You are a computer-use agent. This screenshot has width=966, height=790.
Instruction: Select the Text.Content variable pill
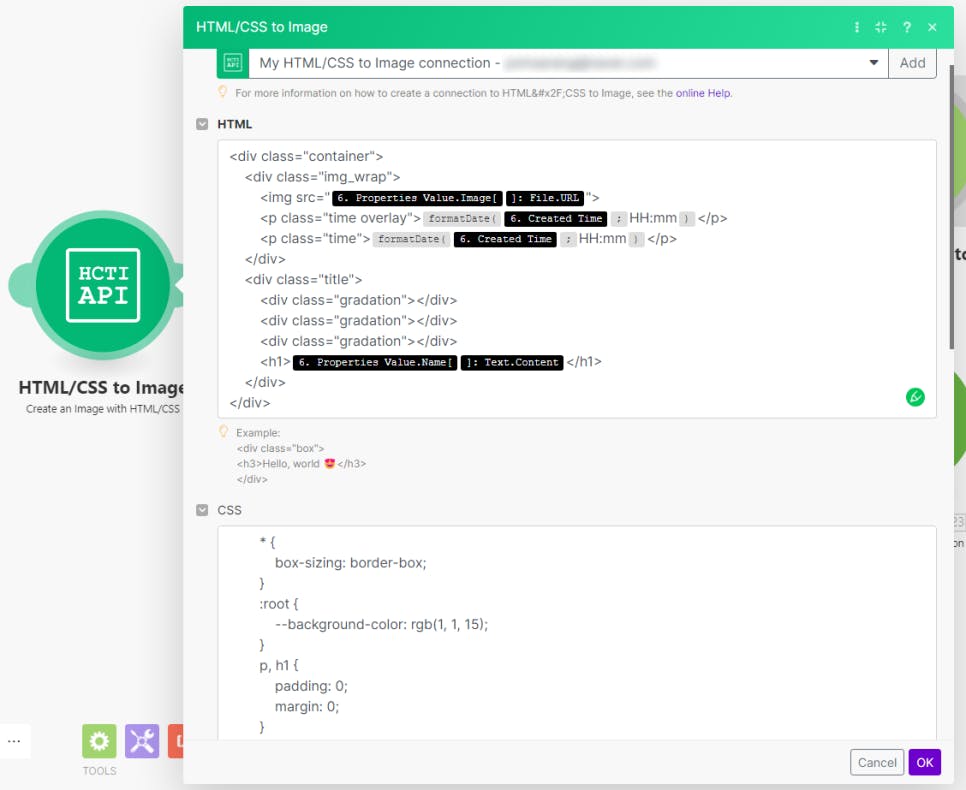(512, 362)
